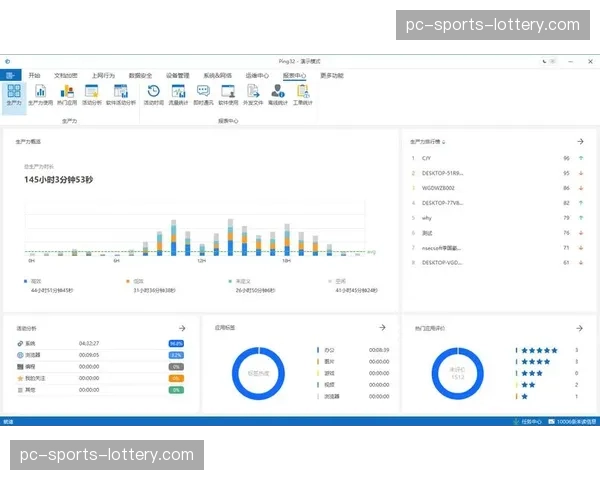The height and width of the screenshot is (480, 600).
Task: Open the 外发文件 ribbon icon
Action: 253,94
